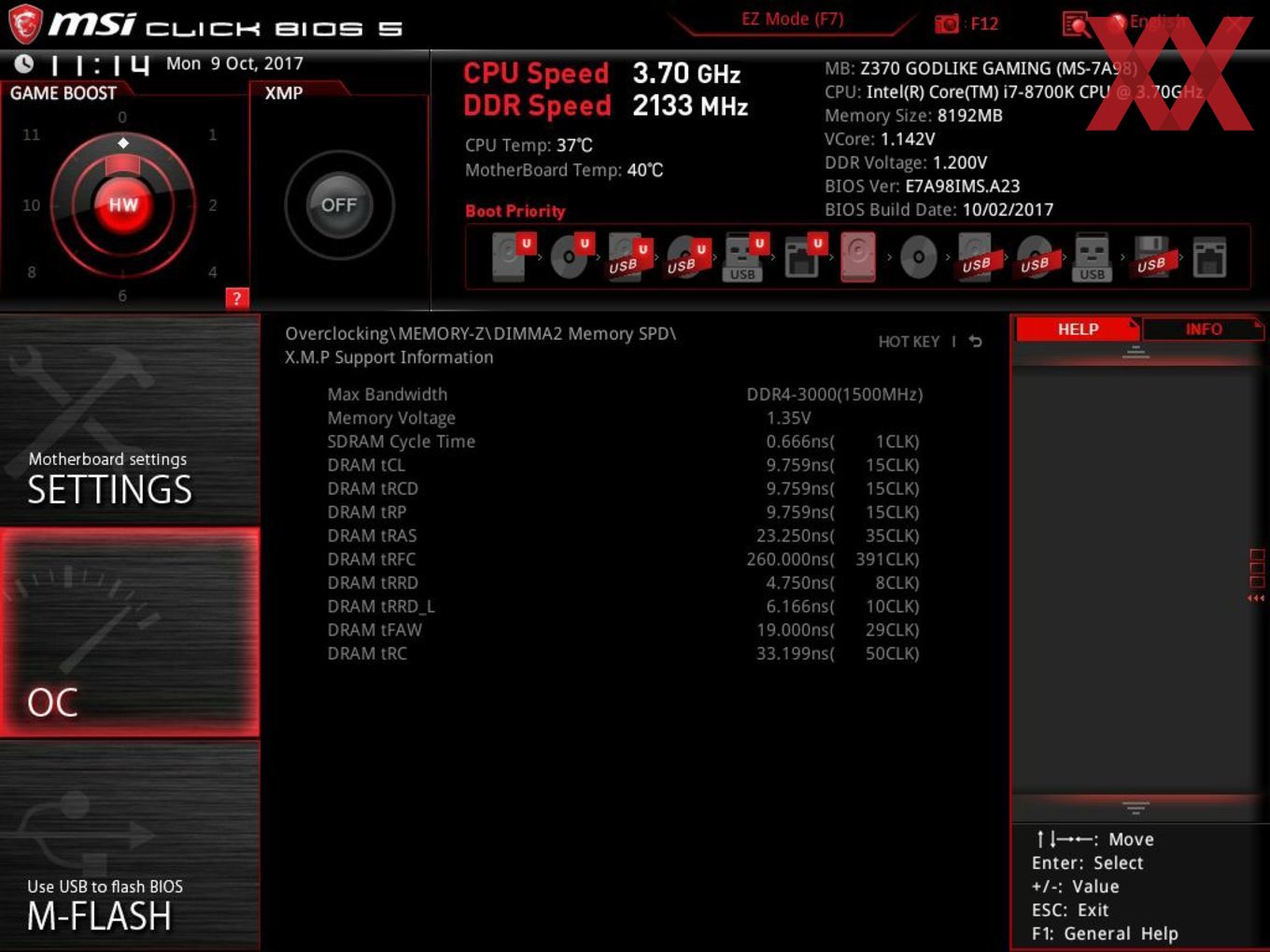The width and height of the screenshot is (1270, 952).
Task: Click the DRAM tRFC row
Action: pyautogui.click(x=625, y=559)
